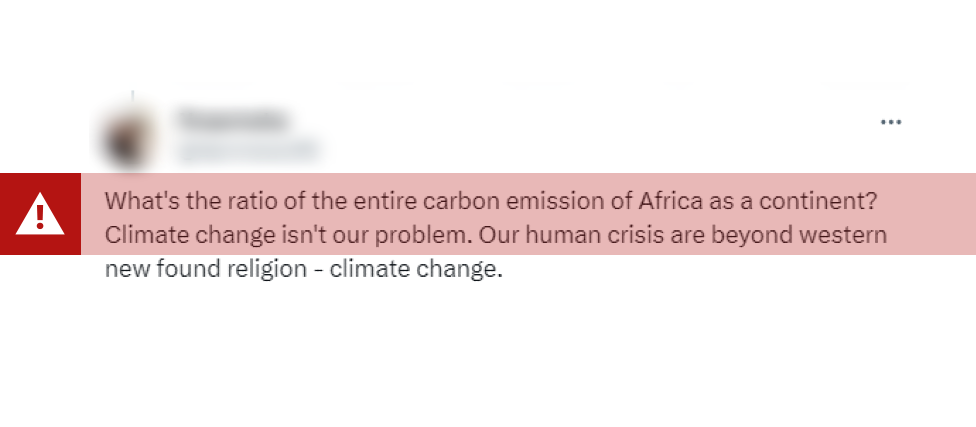The height and width of the screenshot is (427, 976).
Task: Click the white warning triangle icon
Action: [x=40, y=214]
